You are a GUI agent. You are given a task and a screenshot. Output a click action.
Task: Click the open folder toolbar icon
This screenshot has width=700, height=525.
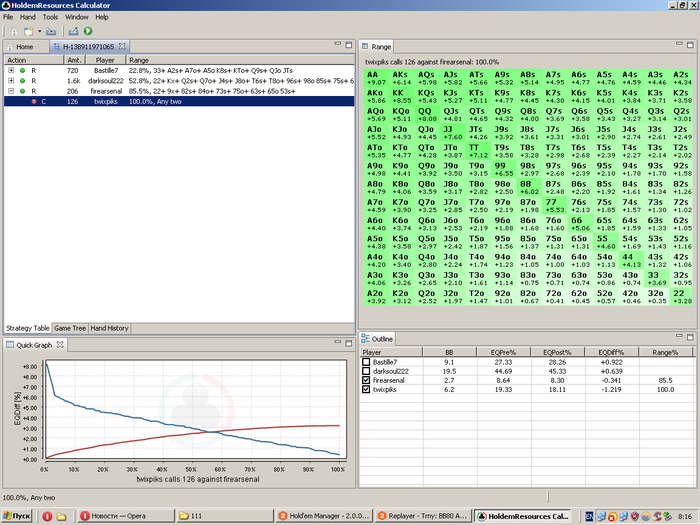click(x=50, y=32)
